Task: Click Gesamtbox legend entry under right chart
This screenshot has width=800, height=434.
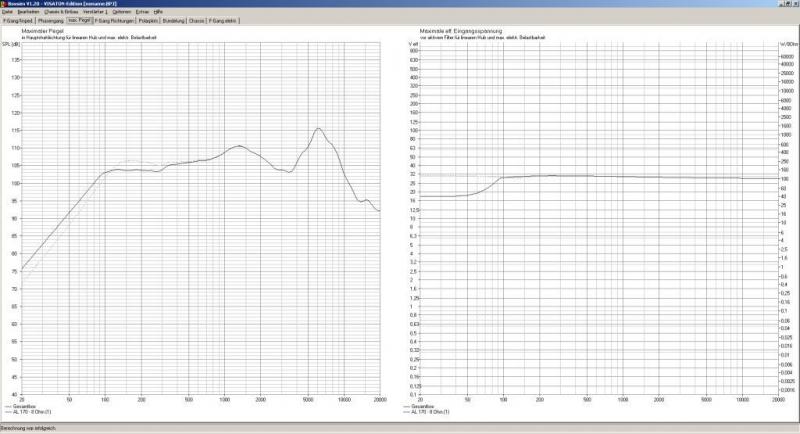Action: (x=419, y=406)
